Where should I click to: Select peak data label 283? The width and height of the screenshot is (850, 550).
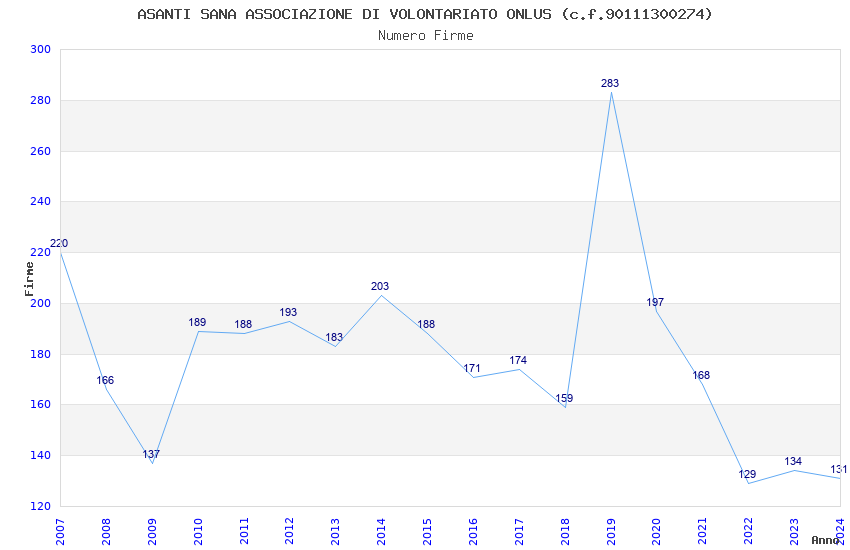[x=610, y=83]
